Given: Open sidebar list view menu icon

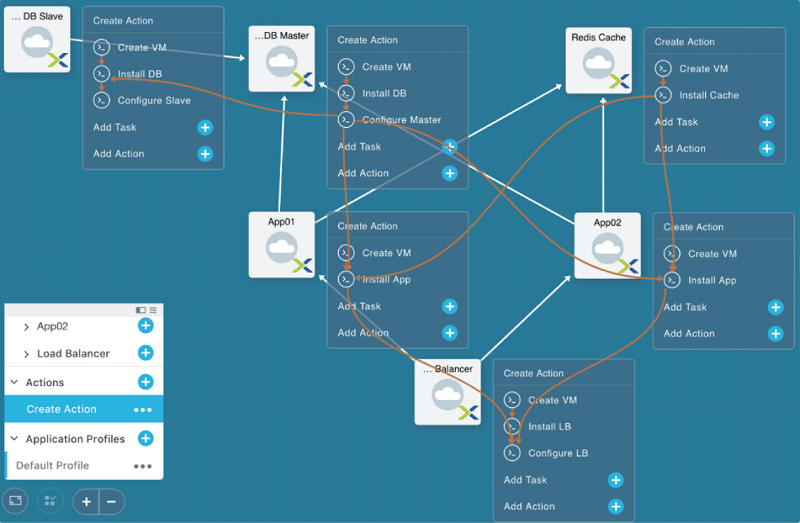Looking at the screenshot, I should click(153, 310).
